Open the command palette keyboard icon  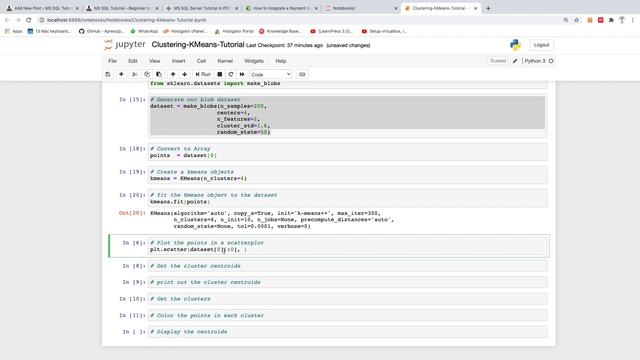point(302,74)
